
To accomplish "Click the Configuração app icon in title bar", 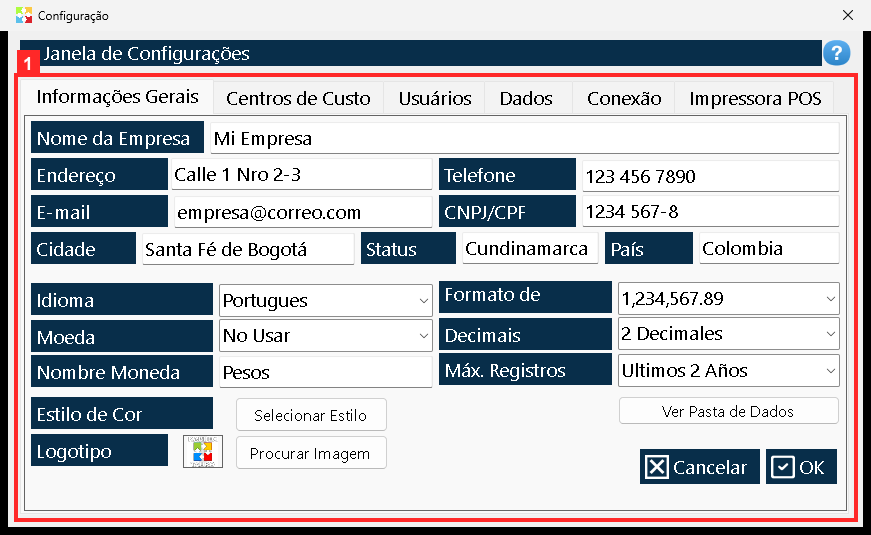I will tap(24, 15).
